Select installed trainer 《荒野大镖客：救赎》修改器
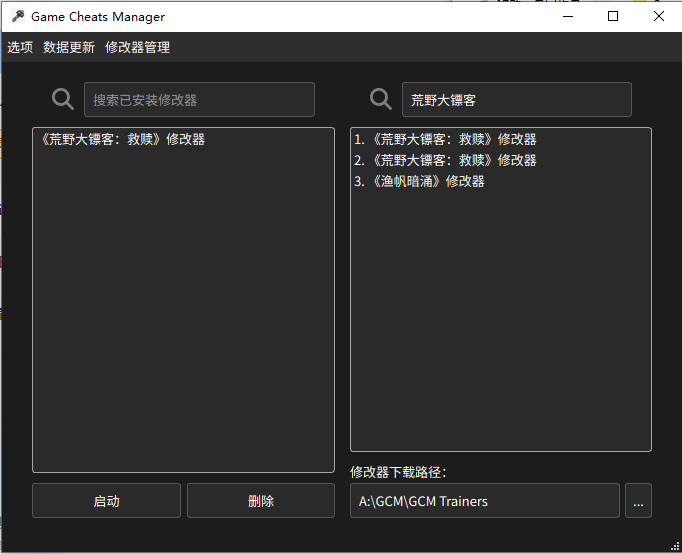Viewport: 682px width, 554px height. point(183,139)
